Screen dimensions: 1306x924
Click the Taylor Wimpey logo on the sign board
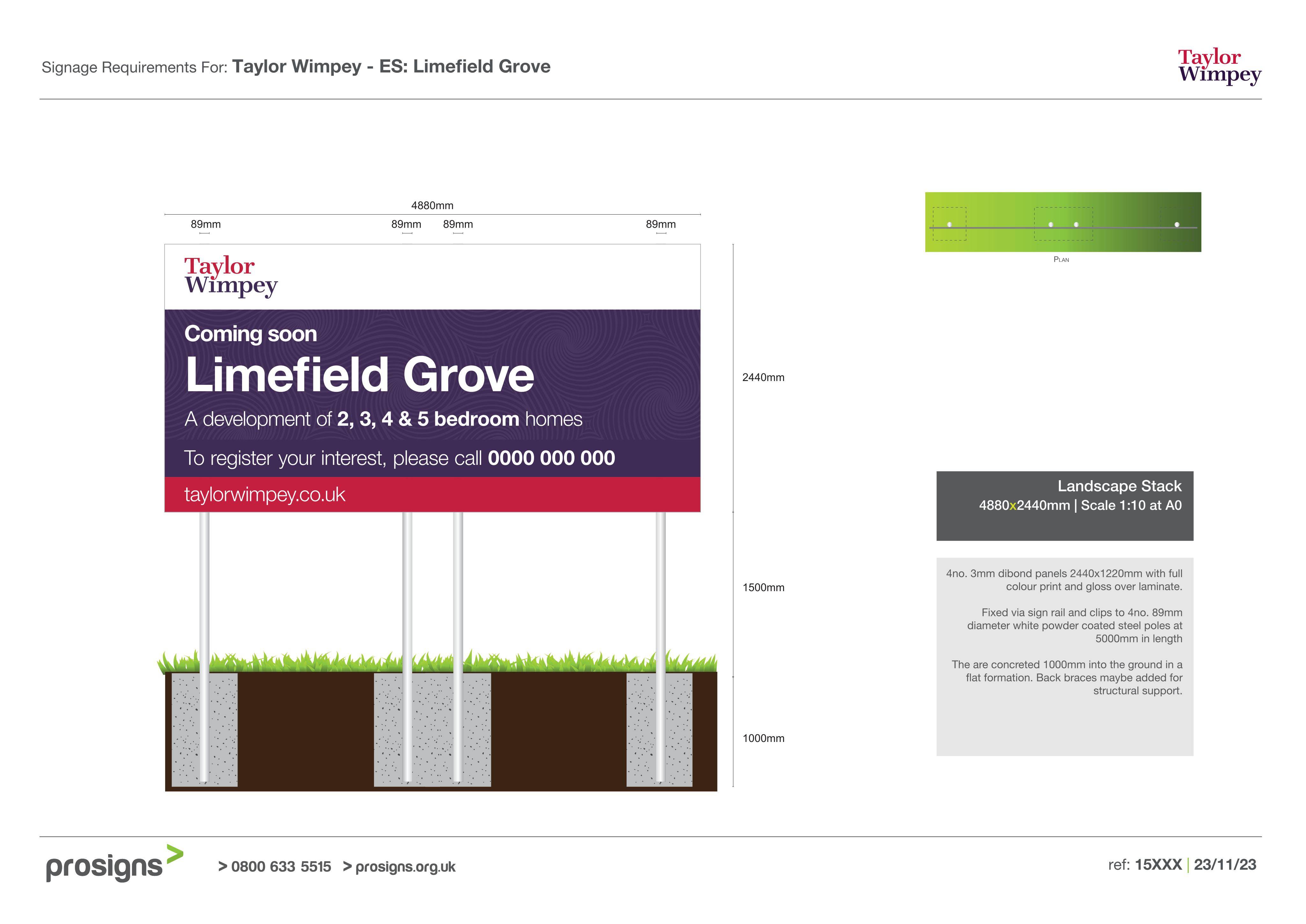[231, 276]
